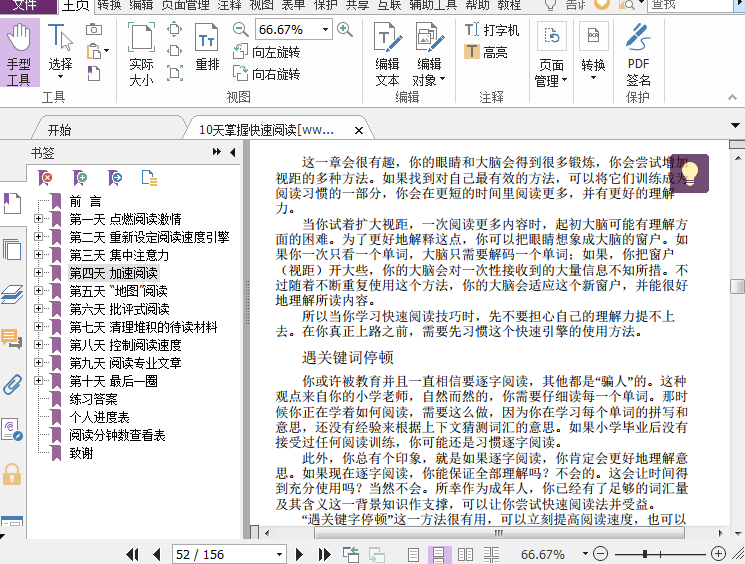Go to the last page

(x=325, y=554)
